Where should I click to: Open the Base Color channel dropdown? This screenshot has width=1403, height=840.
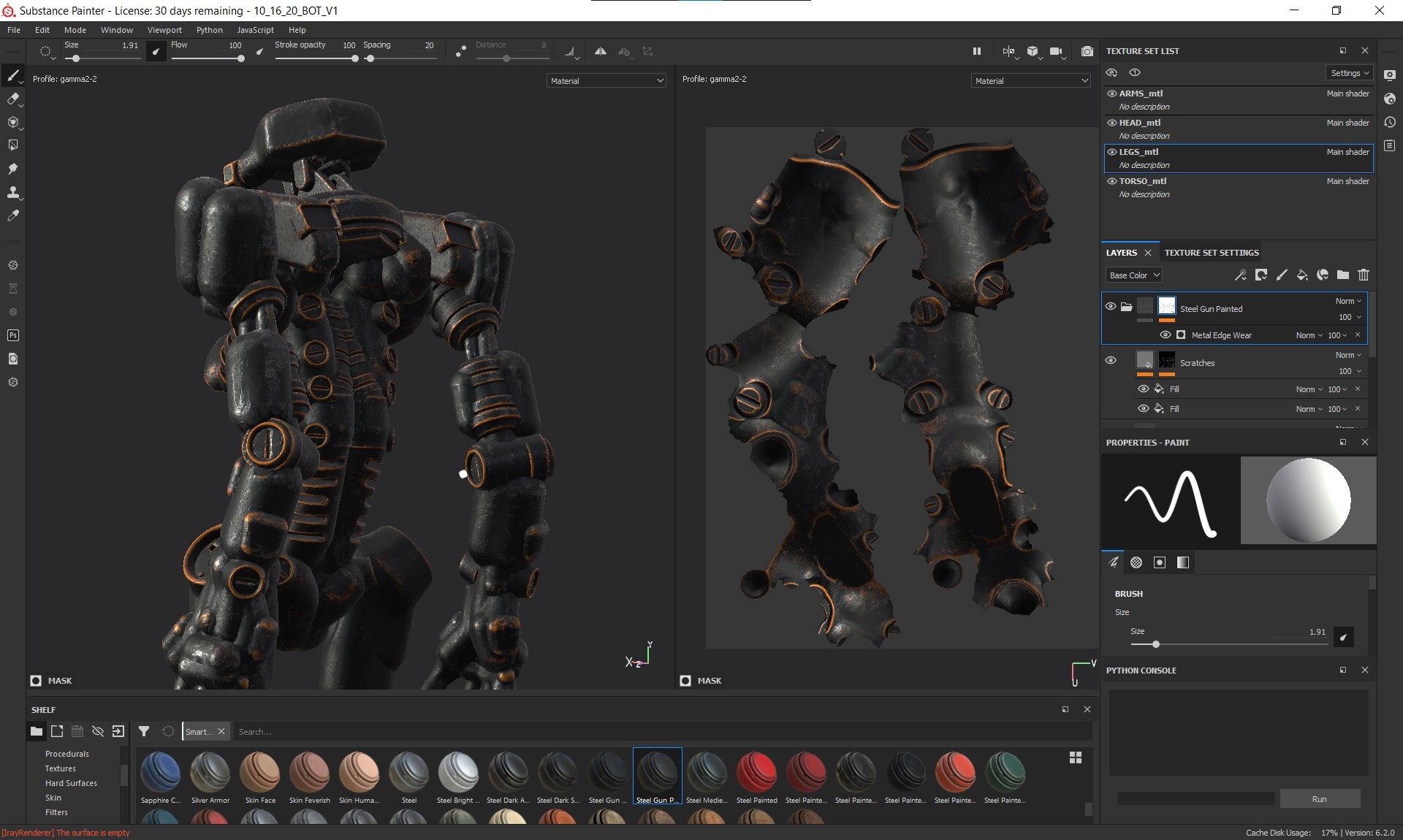click(1134, 275)
